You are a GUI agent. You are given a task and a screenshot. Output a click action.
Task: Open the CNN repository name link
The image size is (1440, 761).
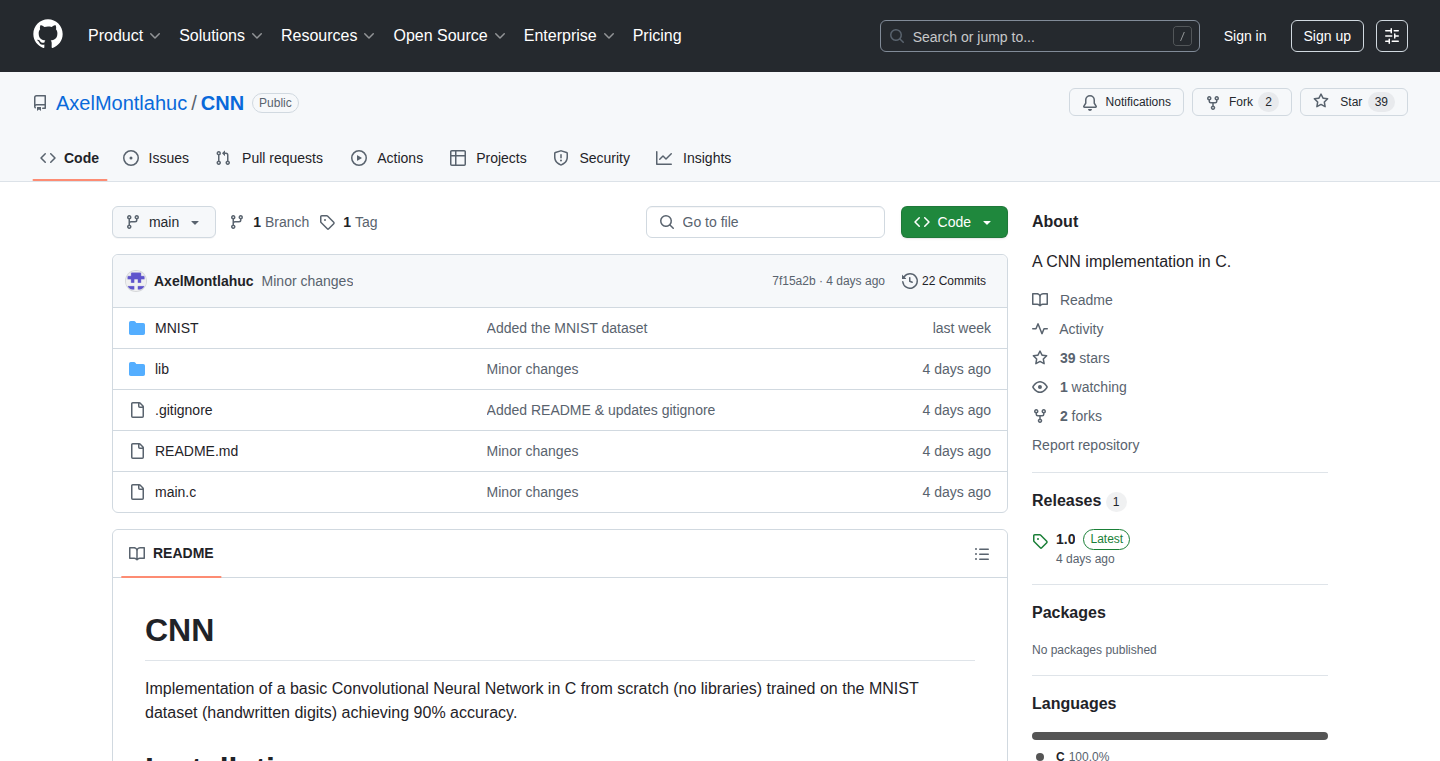tap(223, 103)
